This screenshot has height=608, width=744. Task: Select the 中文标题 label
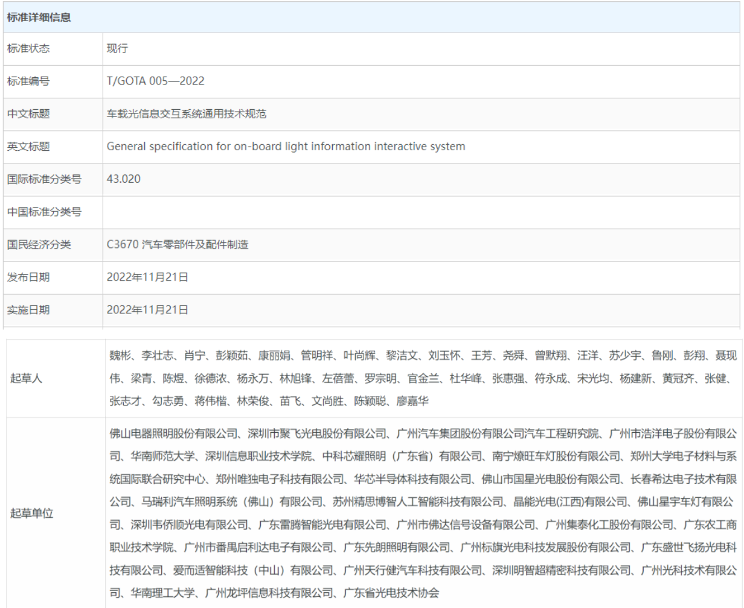28,114
